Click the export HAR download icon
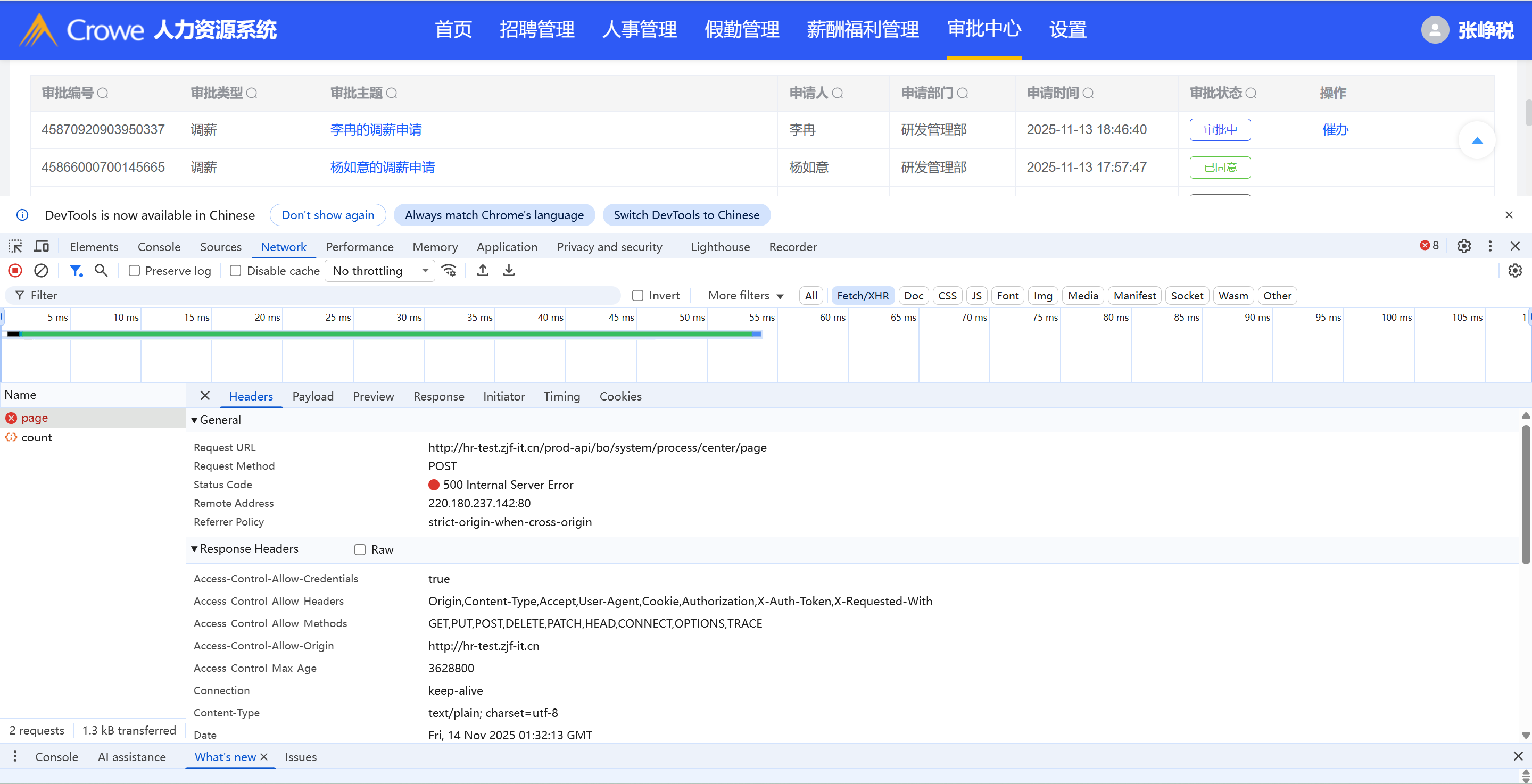1532x784 pixels. [509, 271]
